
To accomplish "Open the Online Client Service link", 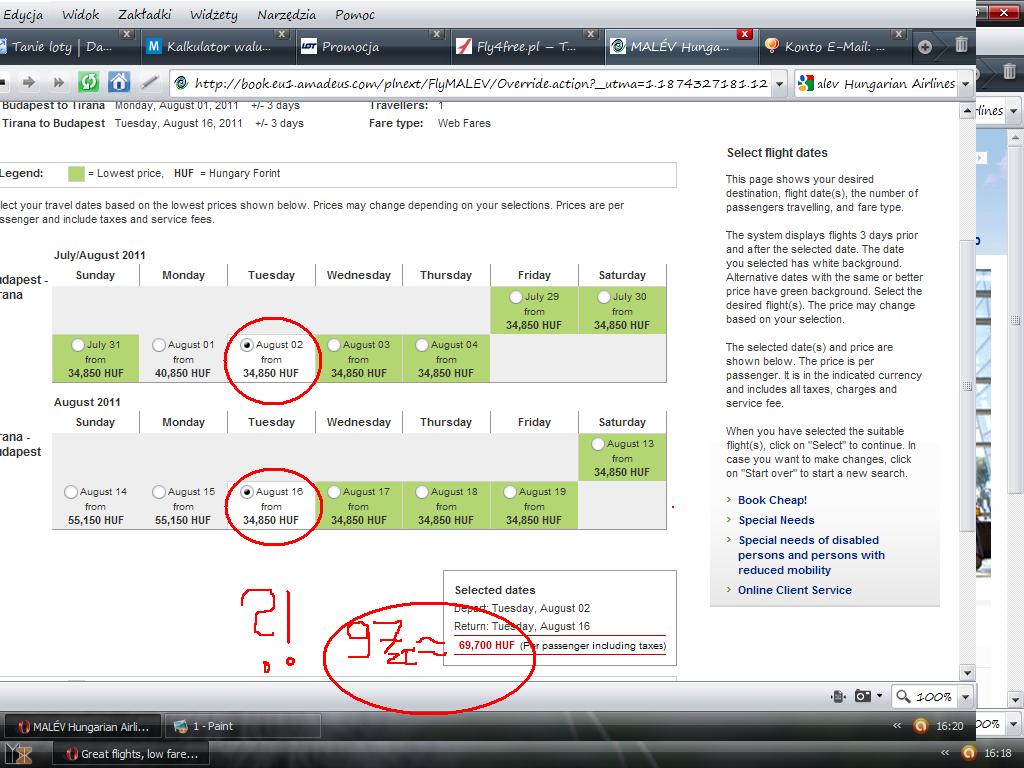I will click(795, 590).
